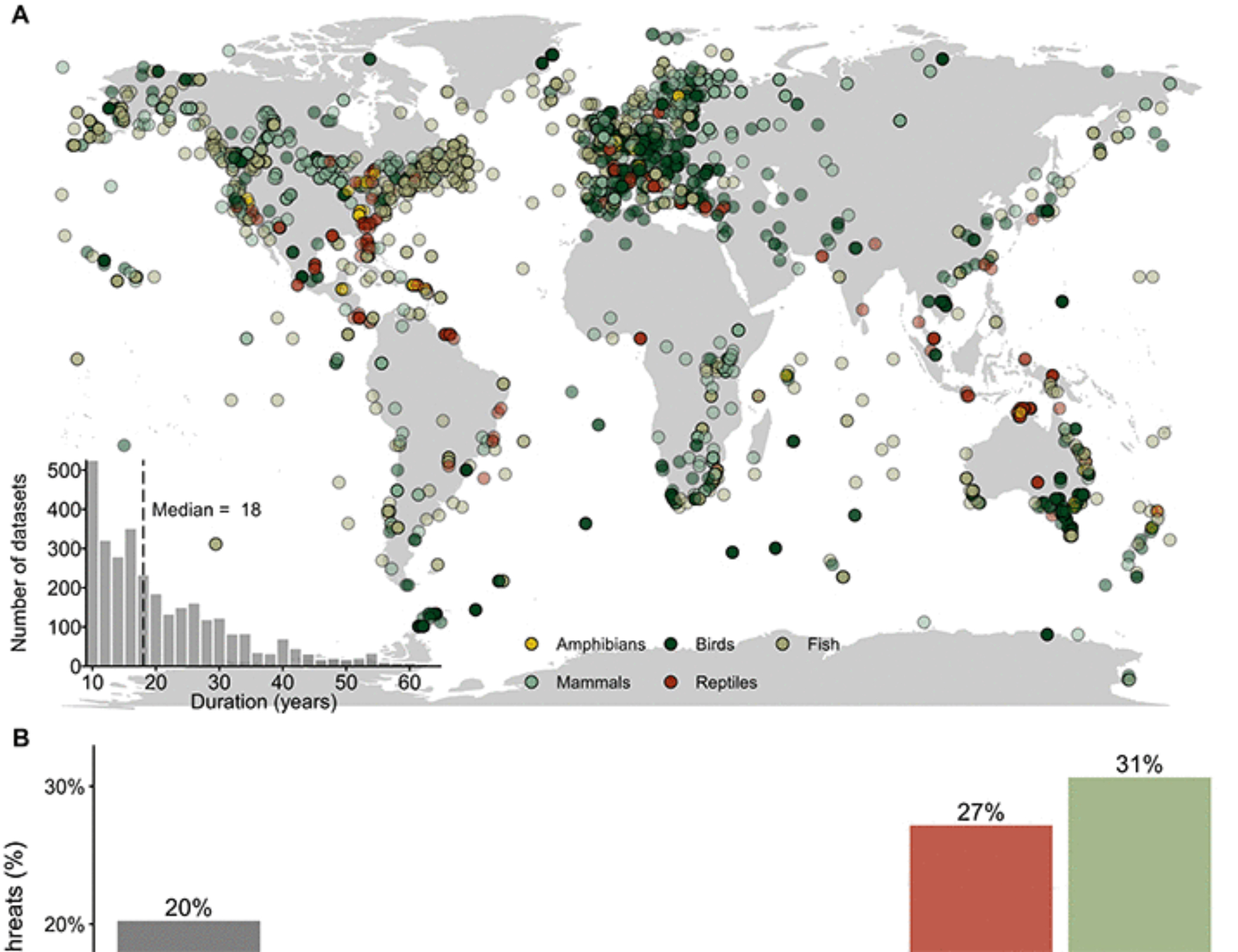
Task: Click the red 27% bar in panel B
Action: pyautogui.click(x=980, y=888)
